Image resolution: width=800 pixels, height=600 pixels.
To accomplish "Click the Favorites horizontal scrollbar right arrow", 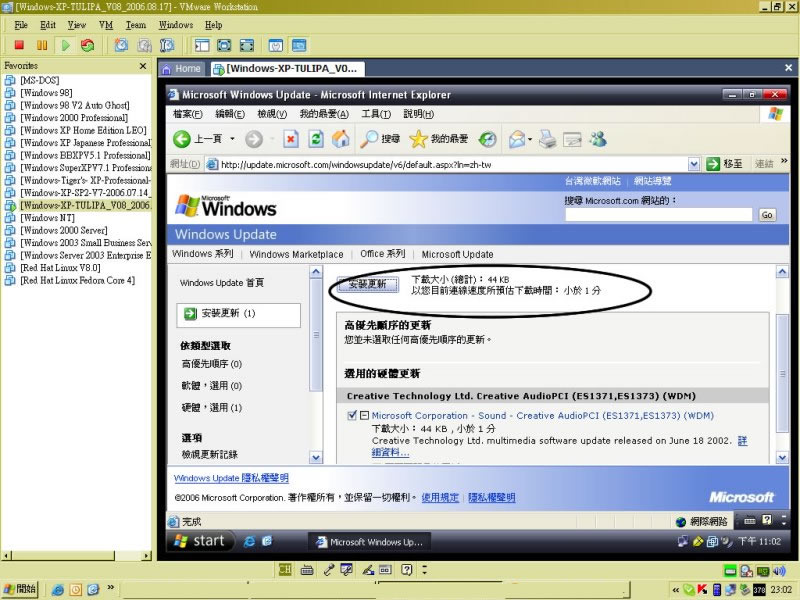I will 147,556.
